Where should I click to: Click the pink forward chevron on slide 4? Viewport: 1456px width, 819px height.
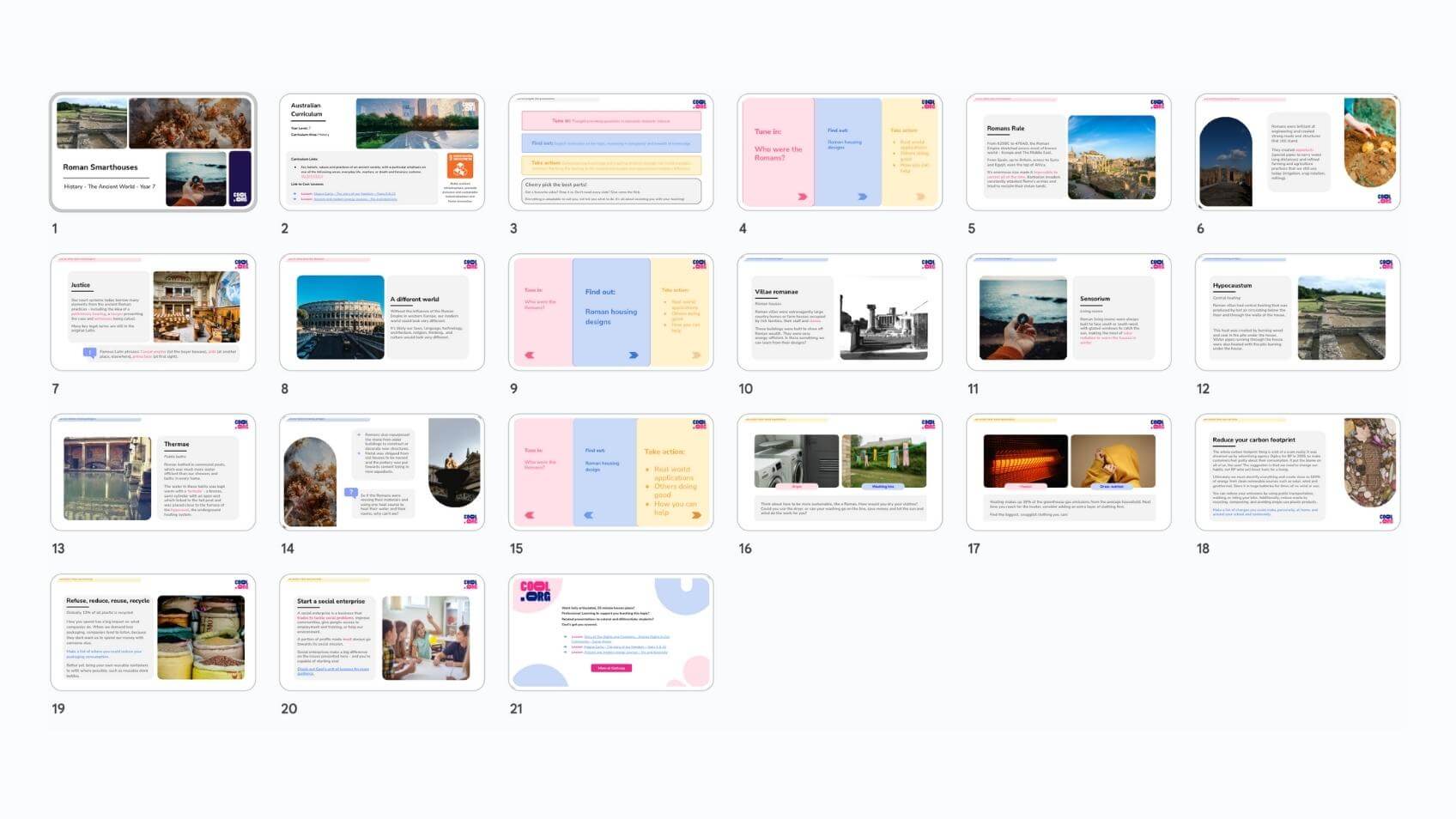click(x=802, y=197)
